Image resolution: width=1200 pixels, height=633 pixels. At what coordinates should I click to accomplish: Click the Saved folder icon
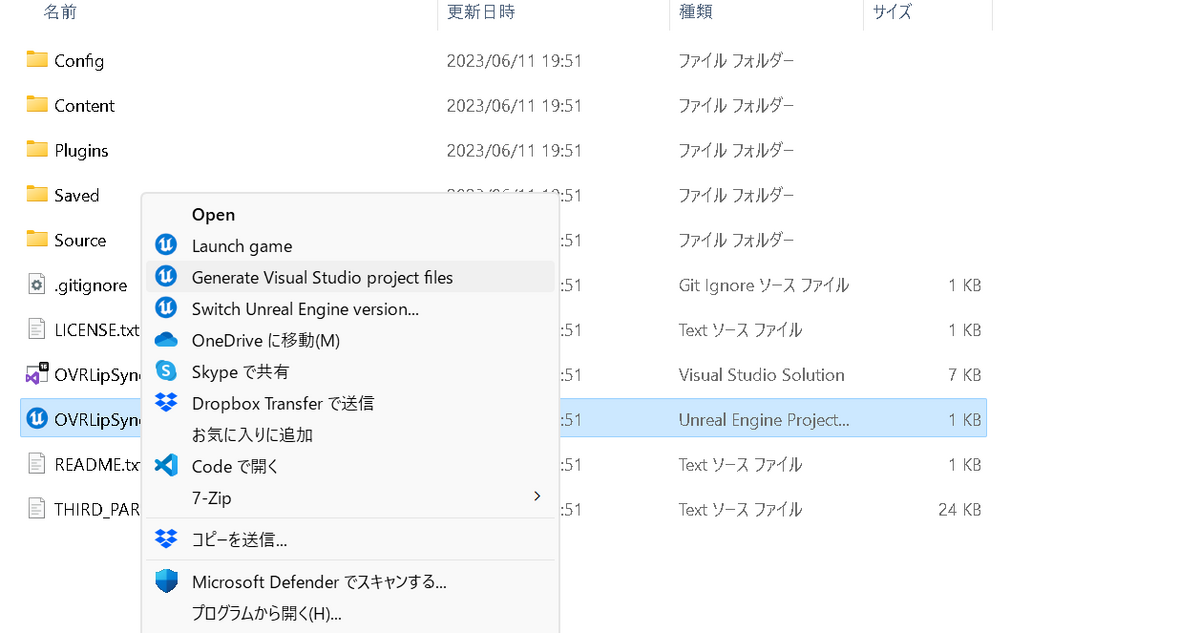pos(37,194)
